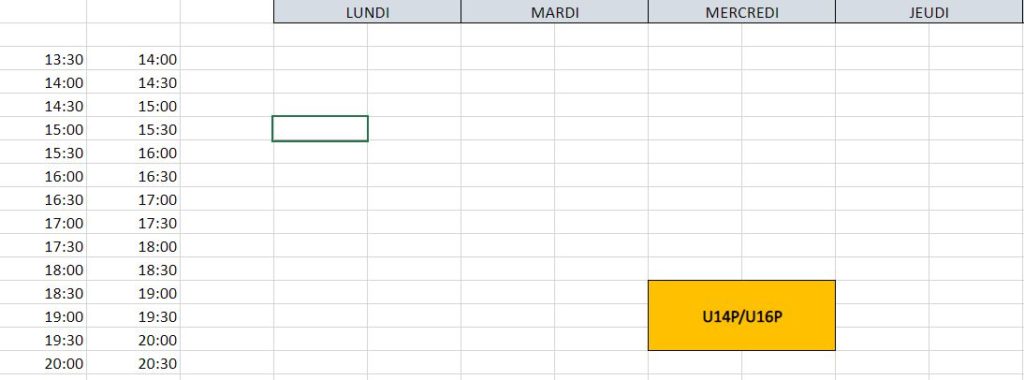Select the 19:30 start time cell
This screenshot has height=380, width=1024.
click(43, 340)
